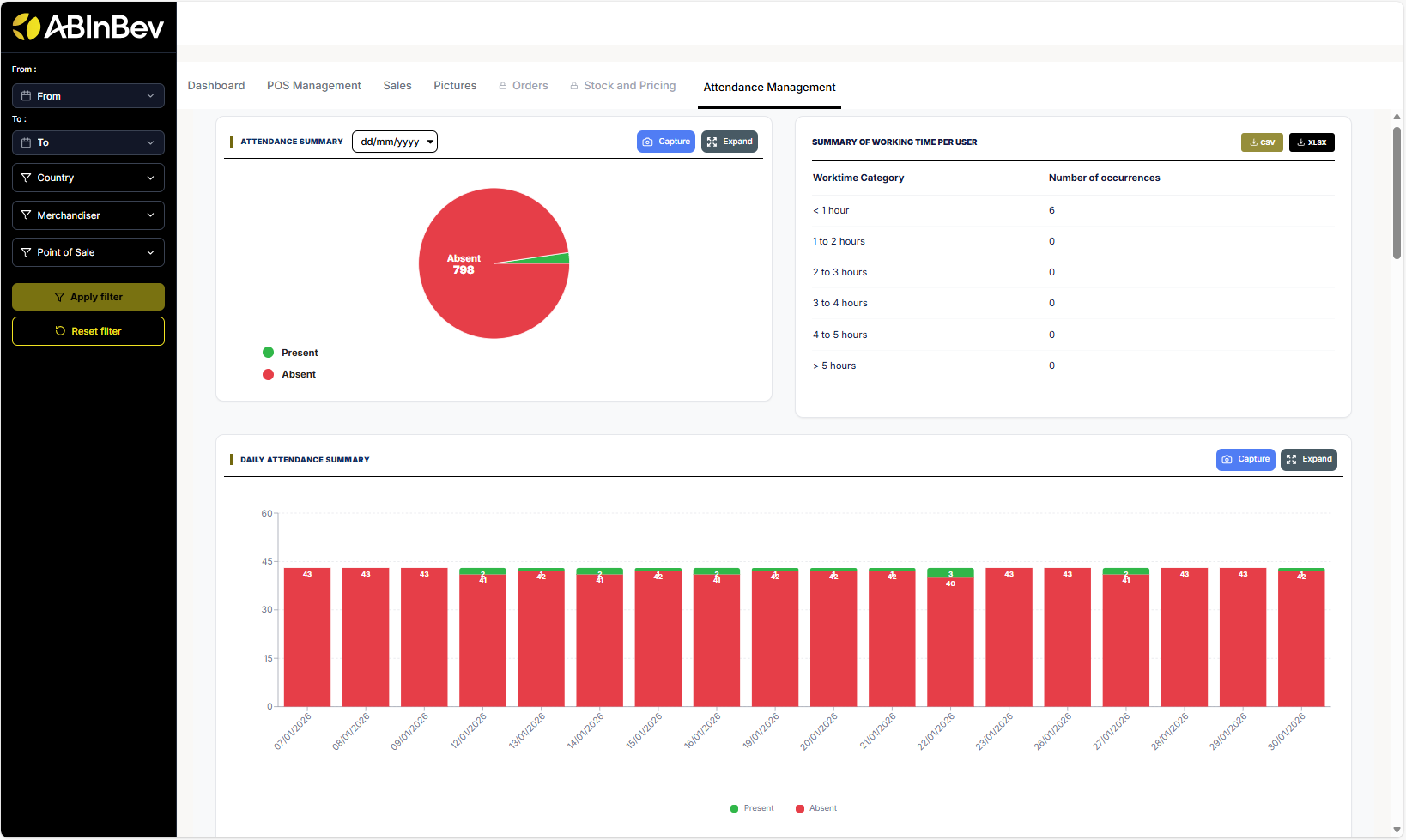Open the Point of Sale filter dropdown
1406x840 pixels.
pyautogui.click(x=88, y=252)
